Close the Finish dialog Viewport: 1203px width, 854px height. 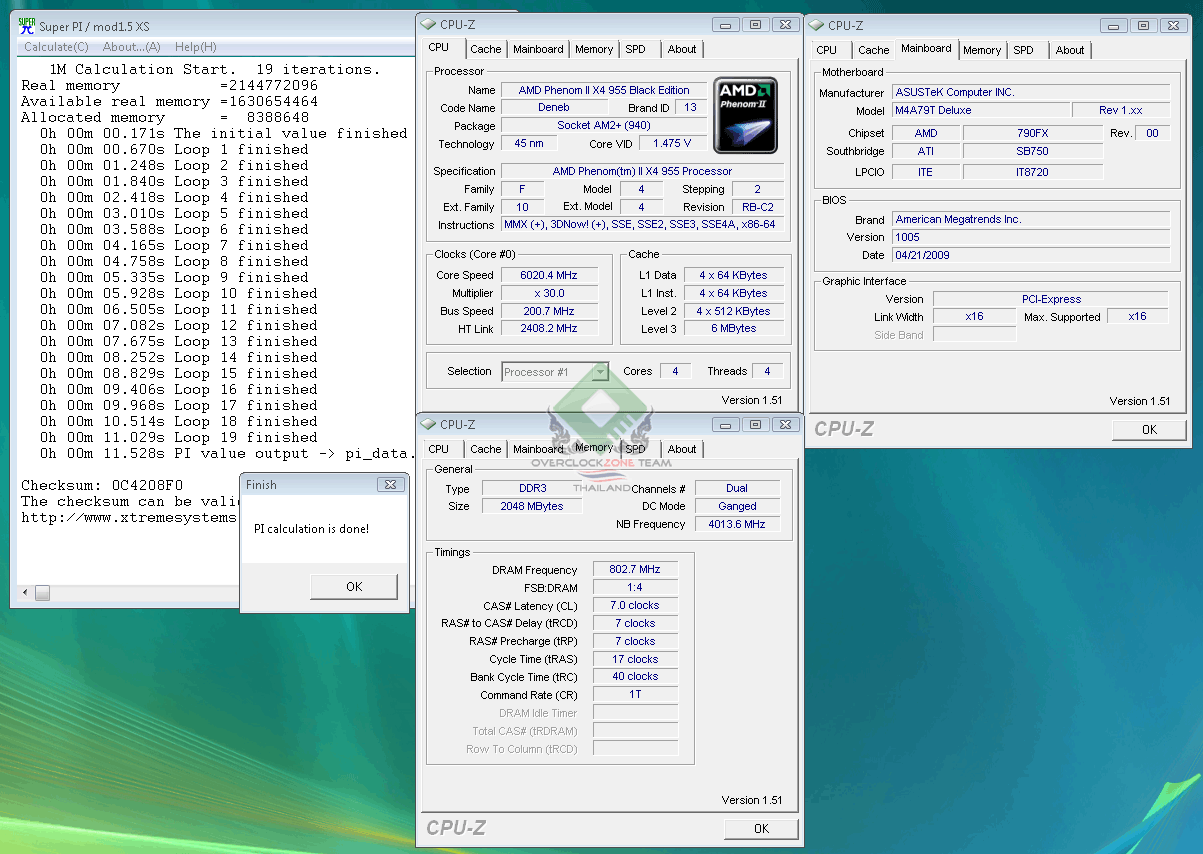click(390, 484)
